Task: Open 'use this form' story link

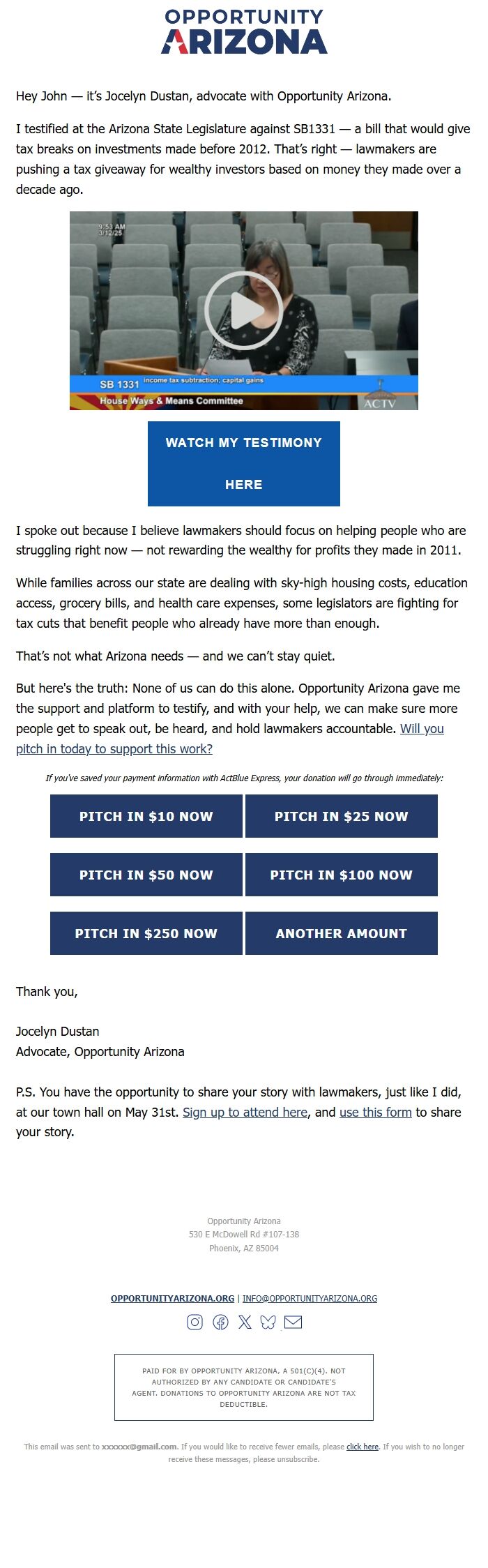Action: coord(374,1112)
